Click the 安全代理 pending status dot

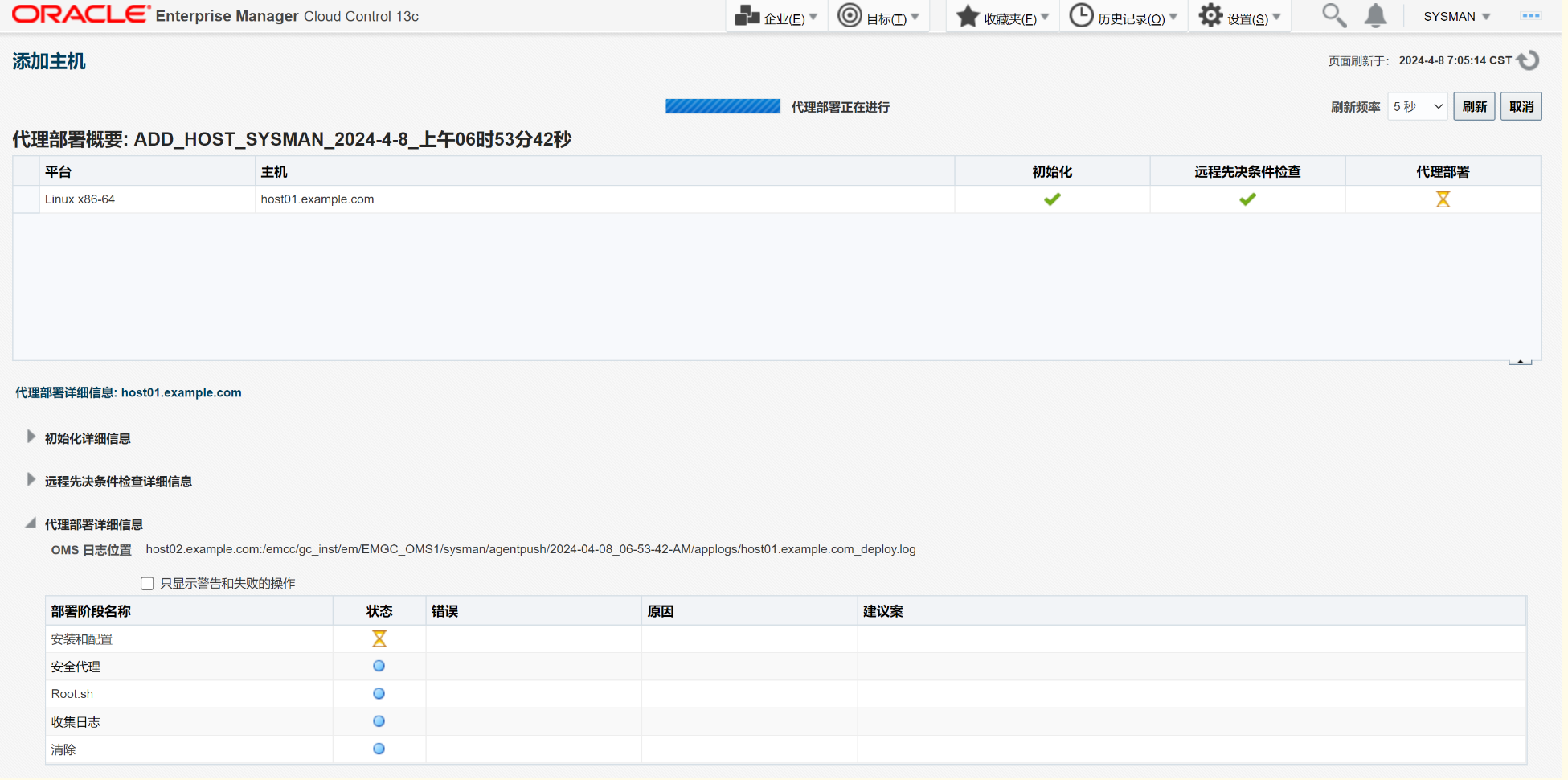click(379, 666)
